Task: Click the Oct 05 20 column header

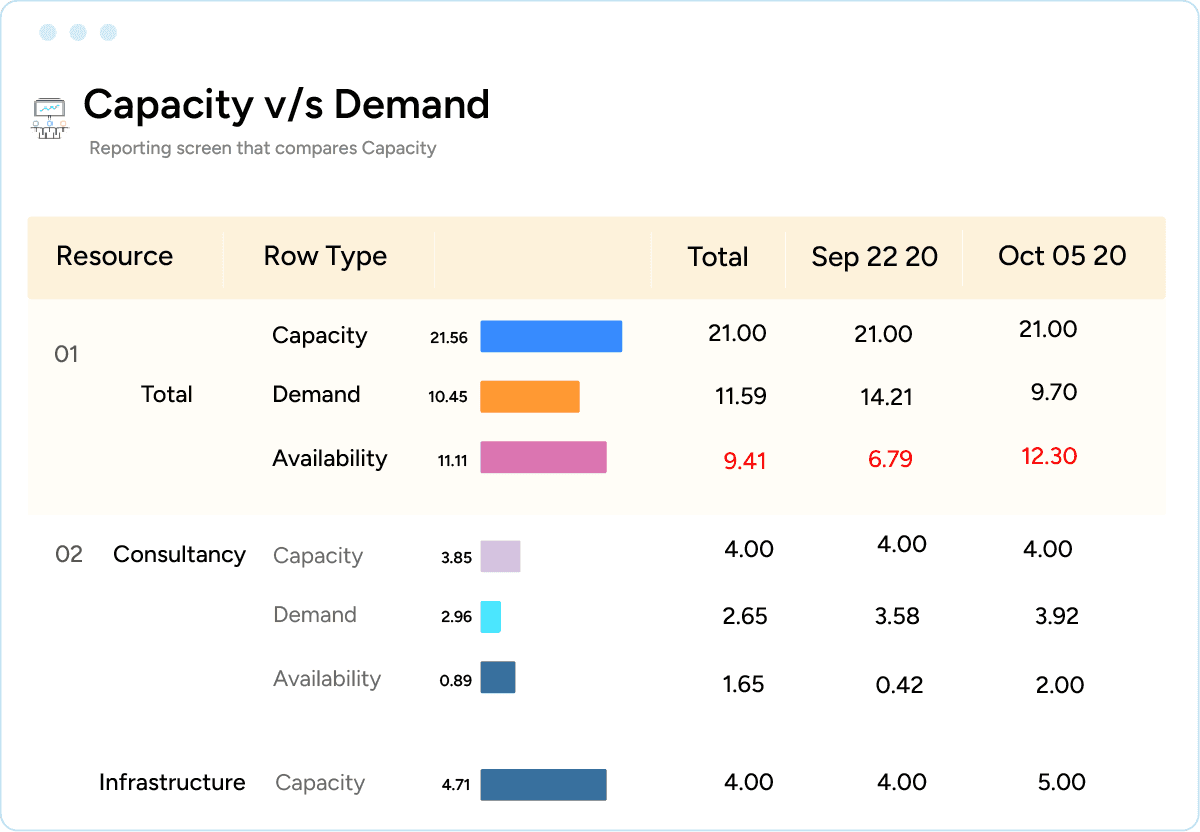Action: [1062, 257]
